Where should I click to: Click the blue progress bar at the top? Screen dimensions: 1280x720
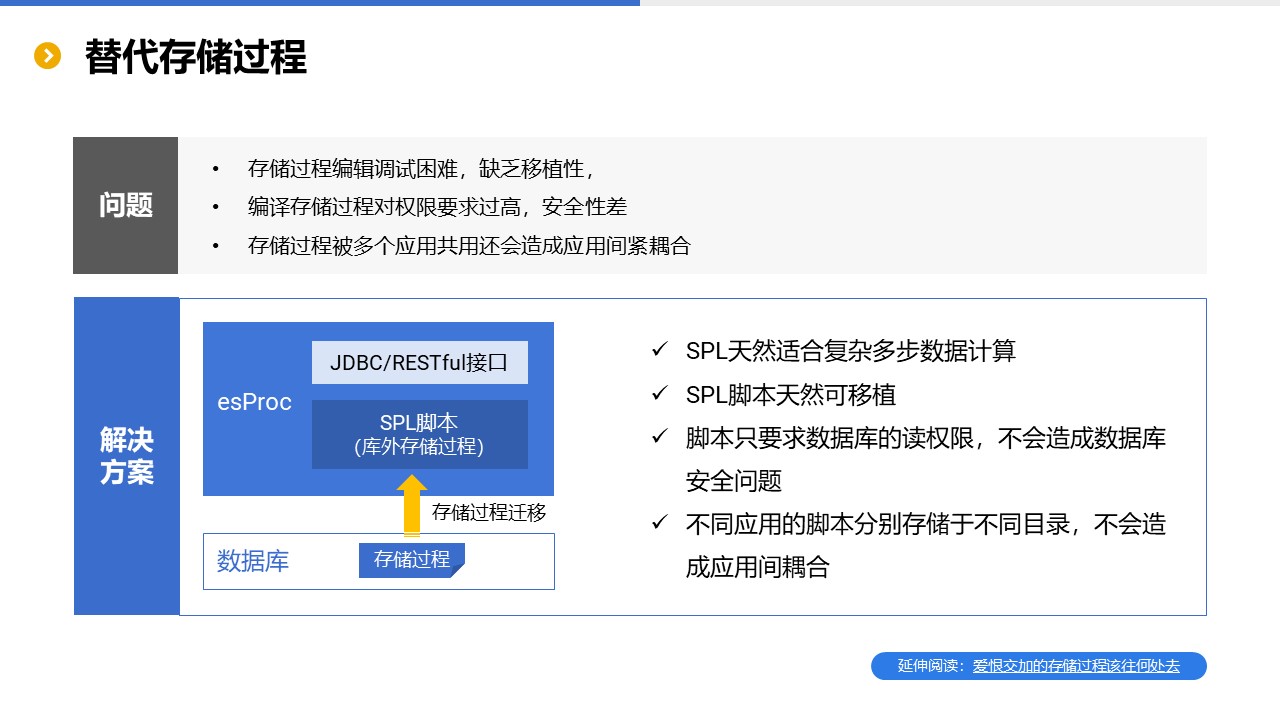coord(320,3)
